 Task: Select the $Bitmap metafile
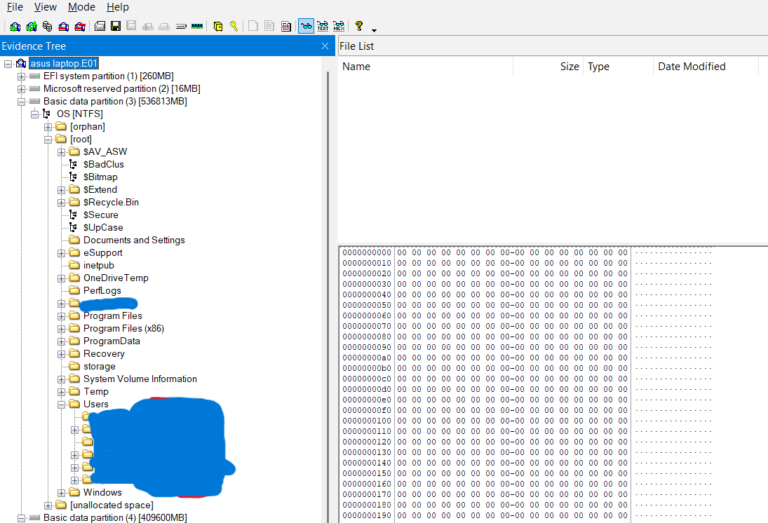click(100, 177)
